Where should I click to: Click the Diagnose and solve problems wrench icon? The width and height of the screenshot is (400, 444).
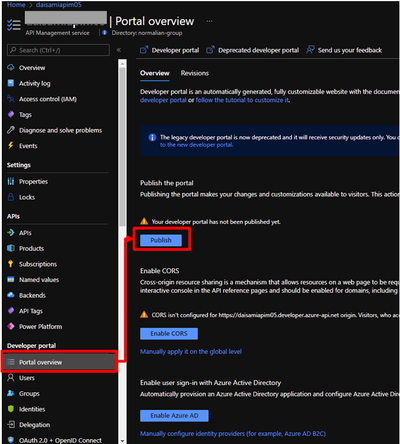(11, 130)
